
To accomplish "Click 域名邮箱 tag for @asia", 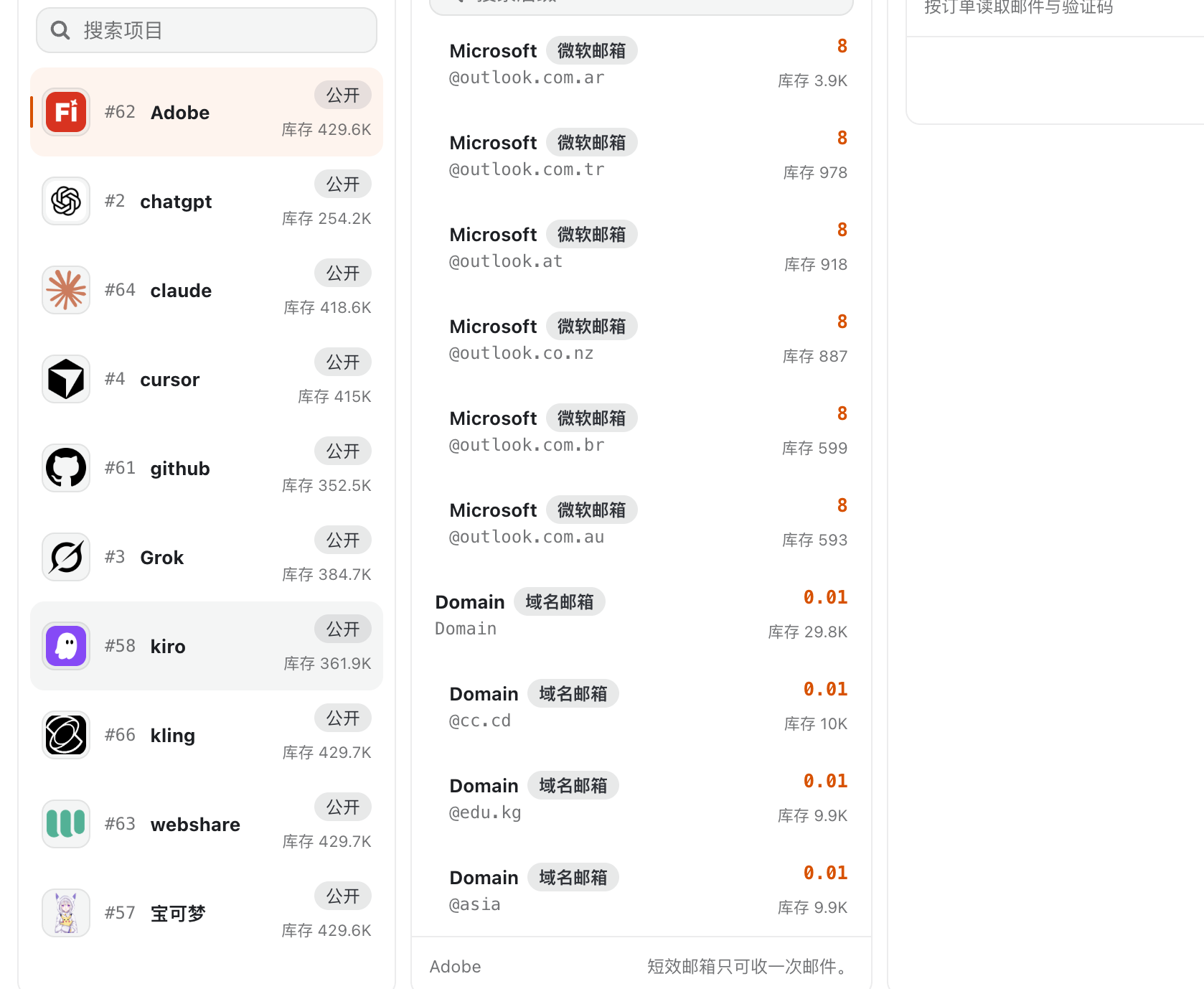I will 573,878.
